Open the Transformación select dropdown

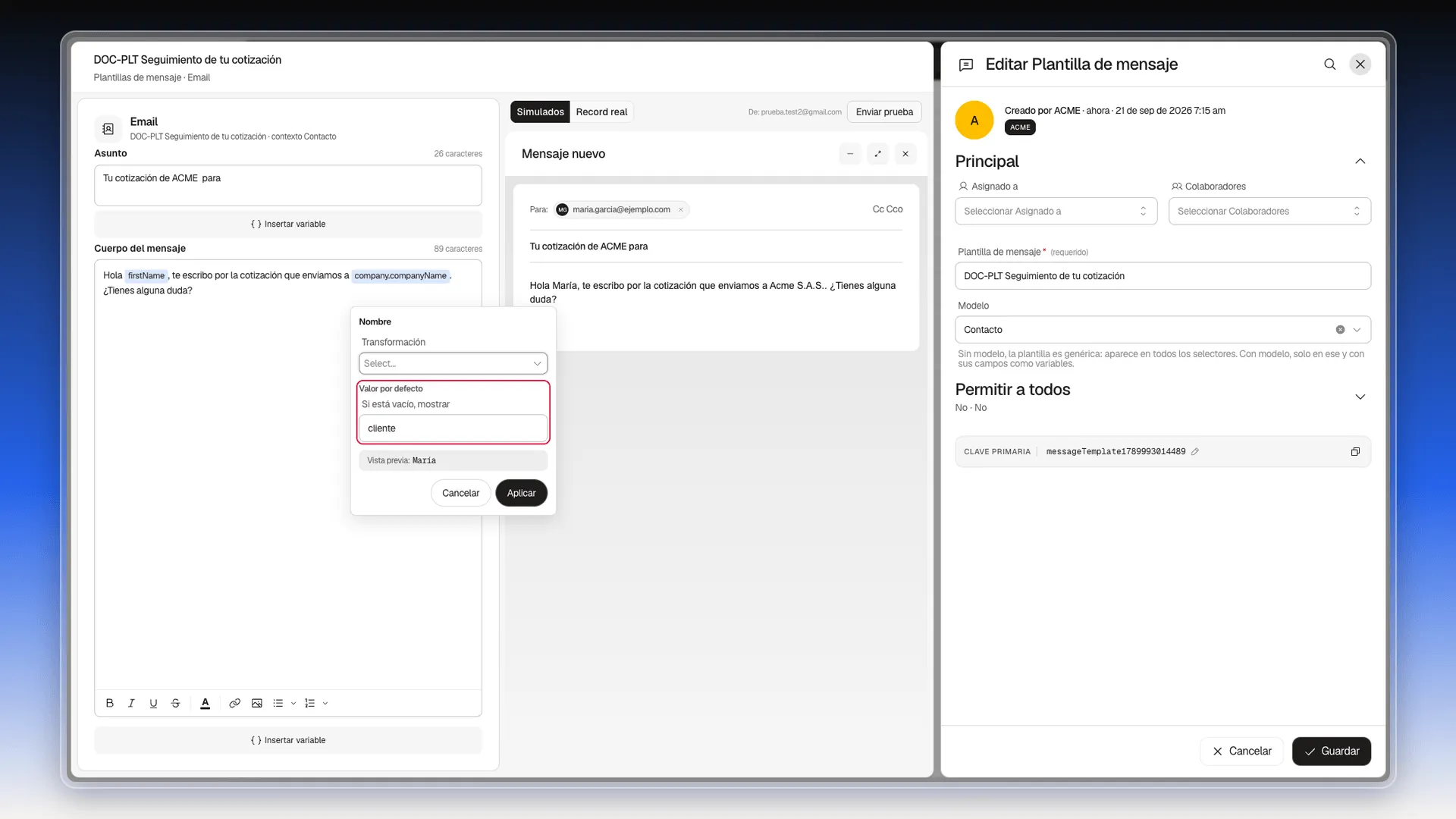click(x=453, y=363)
